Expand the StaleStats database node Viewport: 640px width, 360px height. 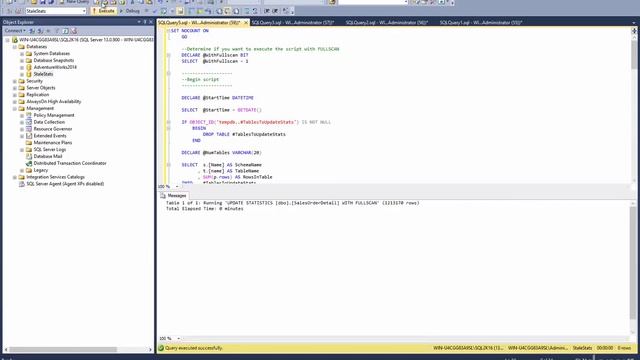[22, 74]
